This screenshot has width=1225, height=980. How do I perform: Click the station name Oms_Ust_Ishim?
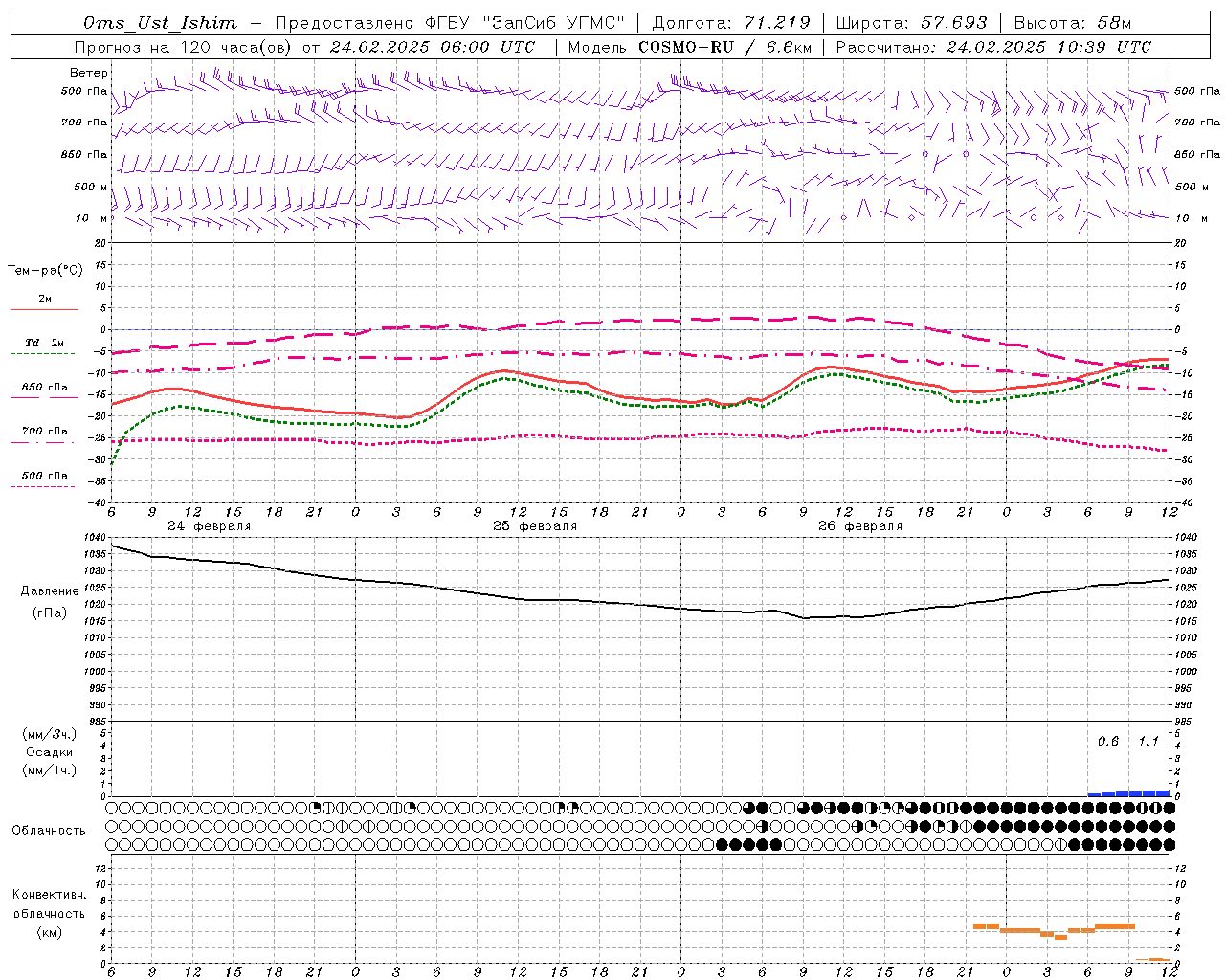[x=160, y=23]
